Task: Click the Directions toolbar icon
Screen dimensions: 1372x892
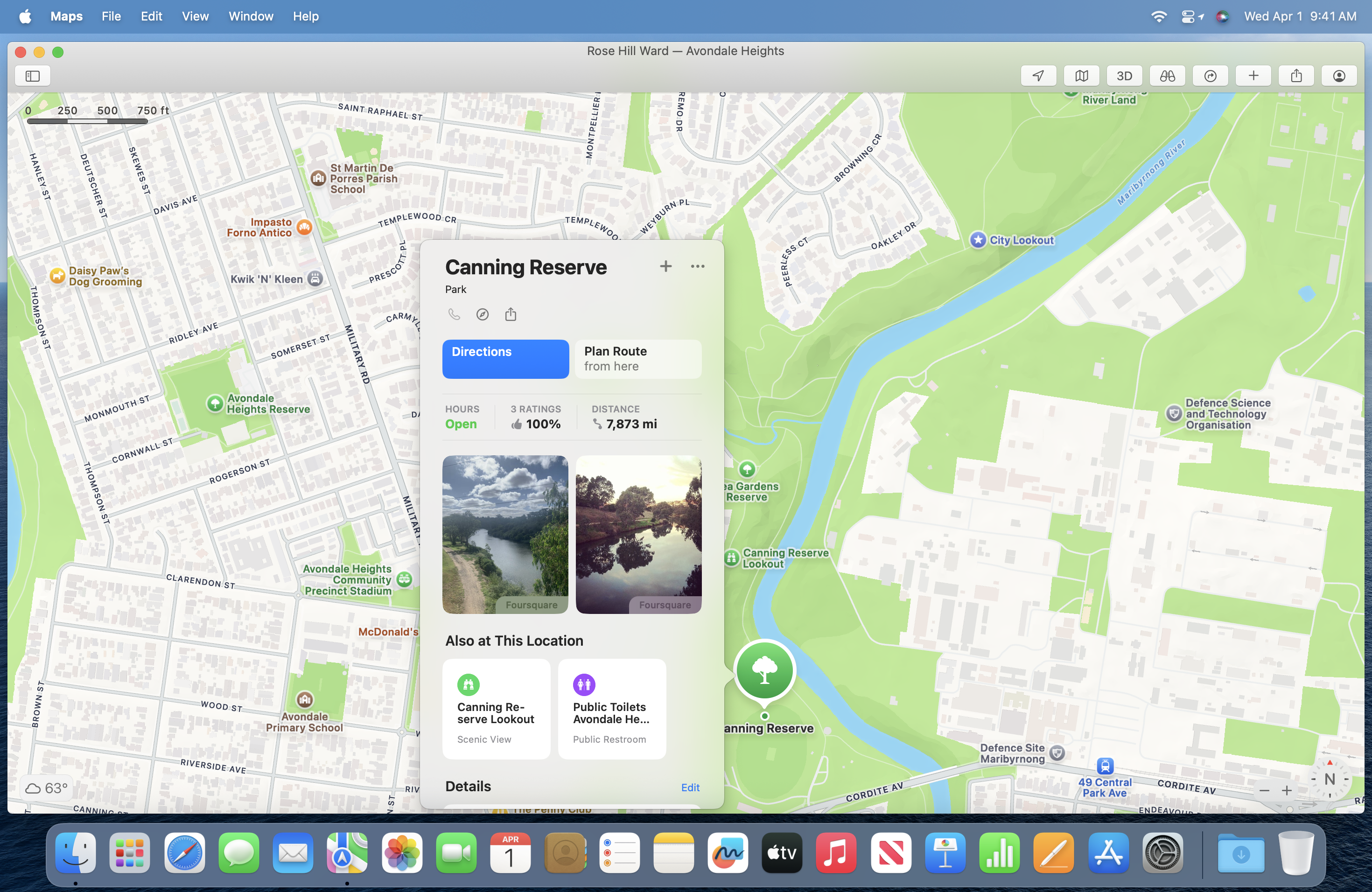Action: [1211, 76]
